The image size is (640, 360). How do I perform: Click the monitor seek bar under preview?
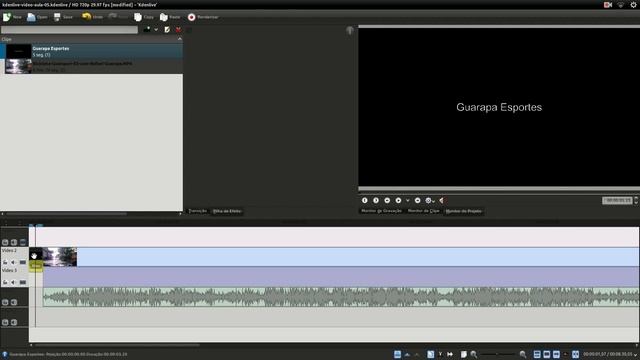click(x=499, y=189)
